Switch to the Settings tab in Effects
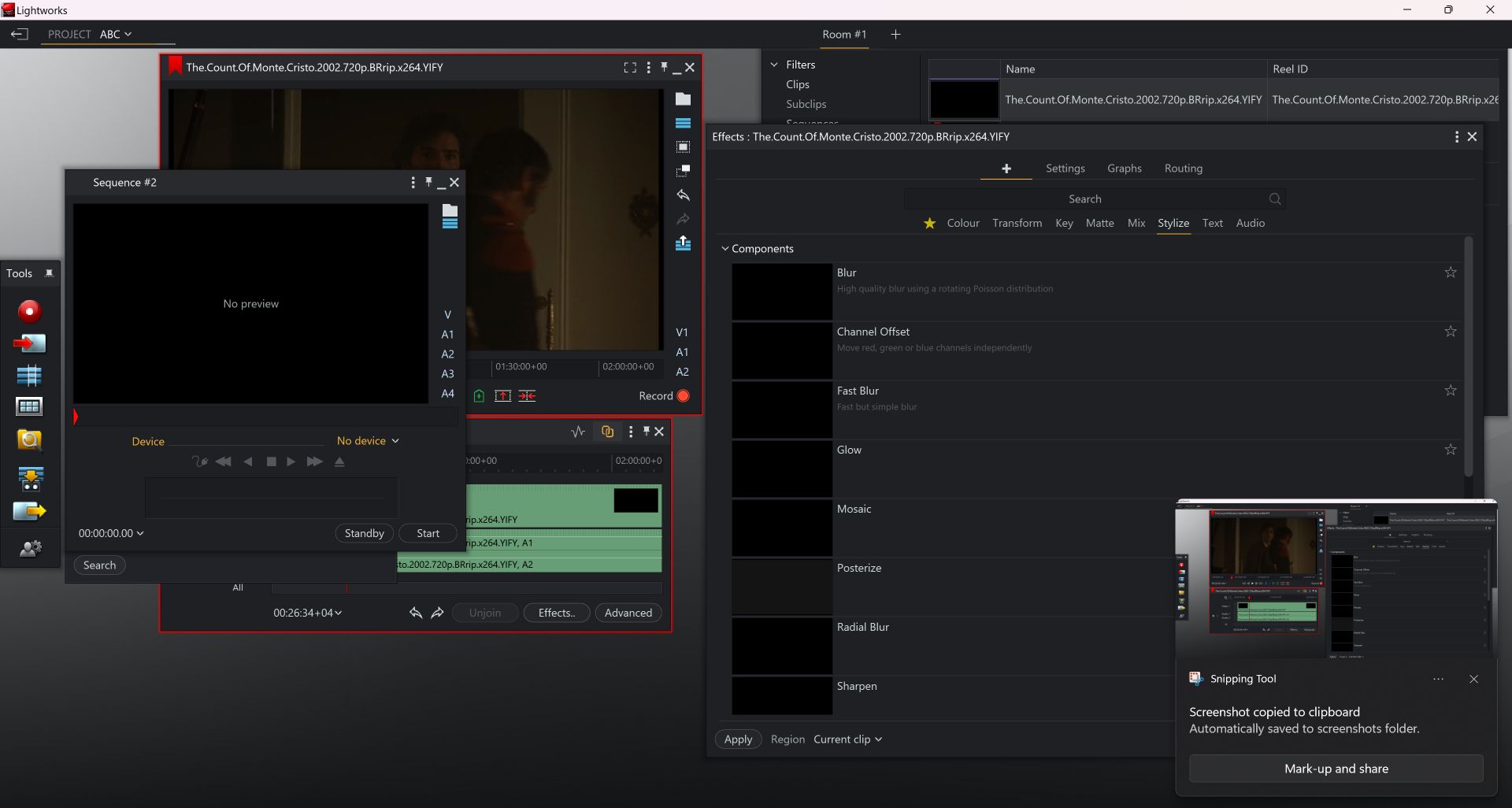The image size is (1512, 808). coord(1065,169)
